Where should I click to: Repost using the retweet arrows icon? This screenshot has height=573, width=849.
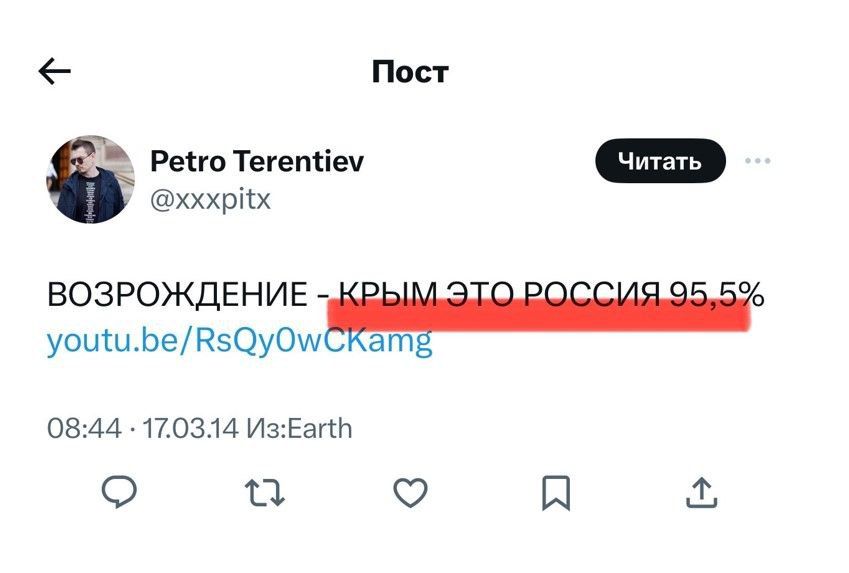[265, 492]
